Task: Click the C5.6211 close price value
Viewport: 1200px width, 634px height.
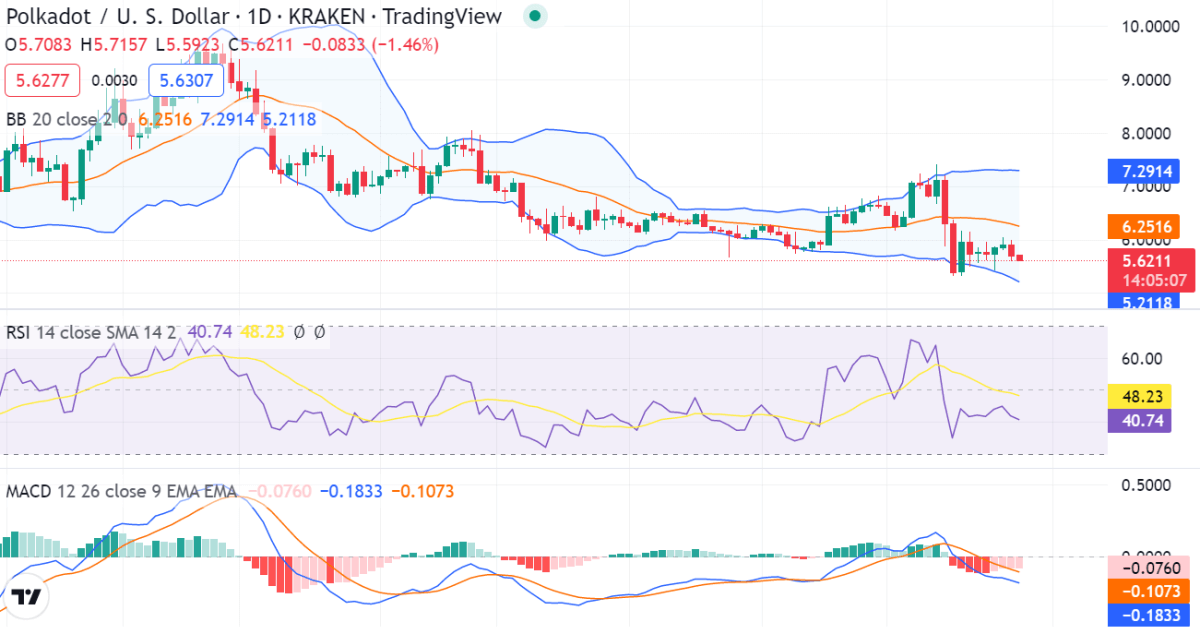Action: (x=261, y=44)
